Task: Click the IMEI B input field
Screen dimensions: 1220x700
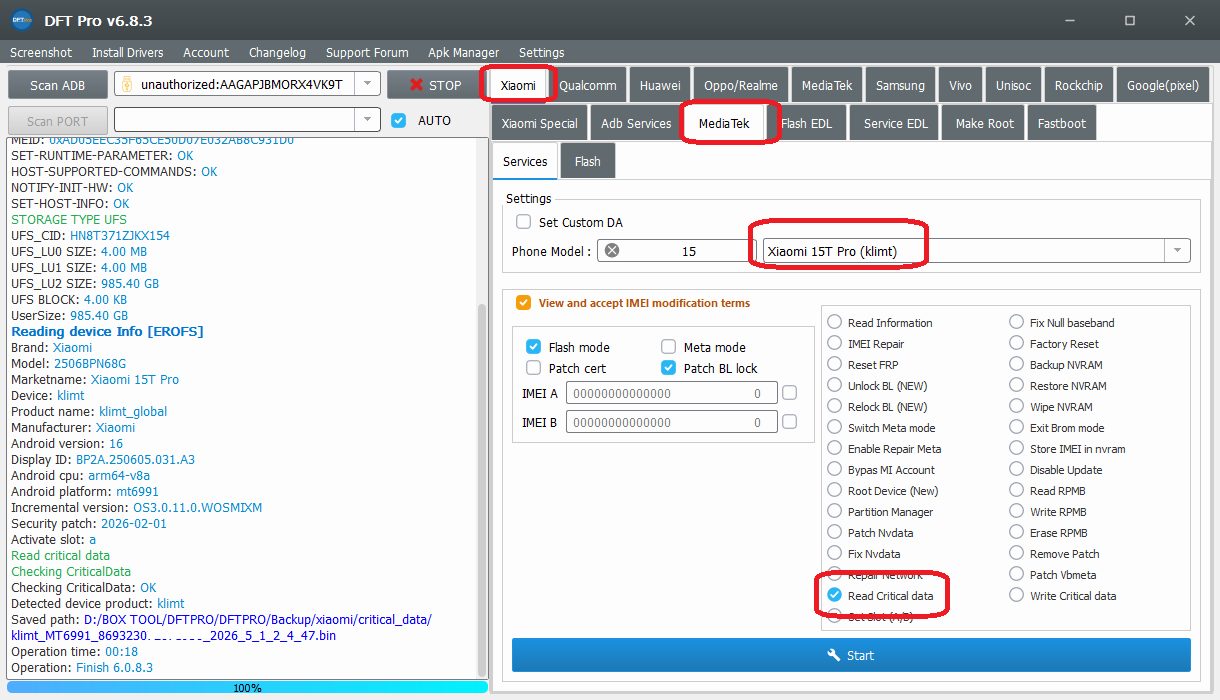Action: 671,422
